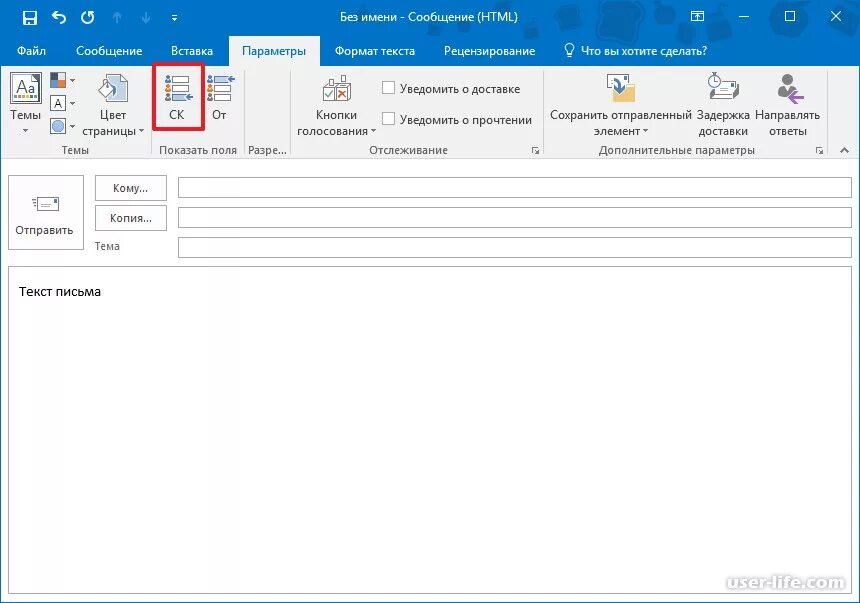Open the Файл tab
Screen dimensions: 860x603
pyautogui.click(x=31, y=51)
